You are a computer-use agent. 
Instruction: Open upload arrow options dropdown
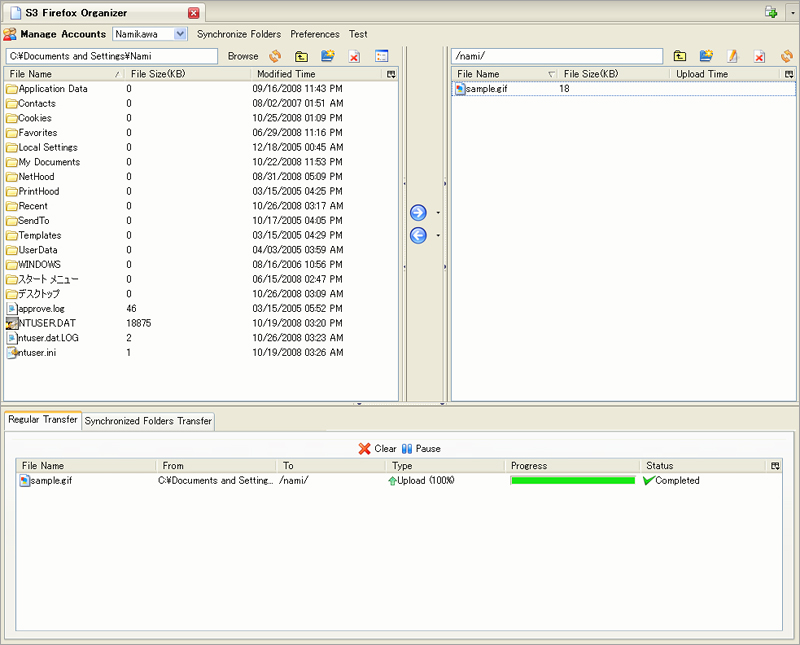[x=438, y=213]
